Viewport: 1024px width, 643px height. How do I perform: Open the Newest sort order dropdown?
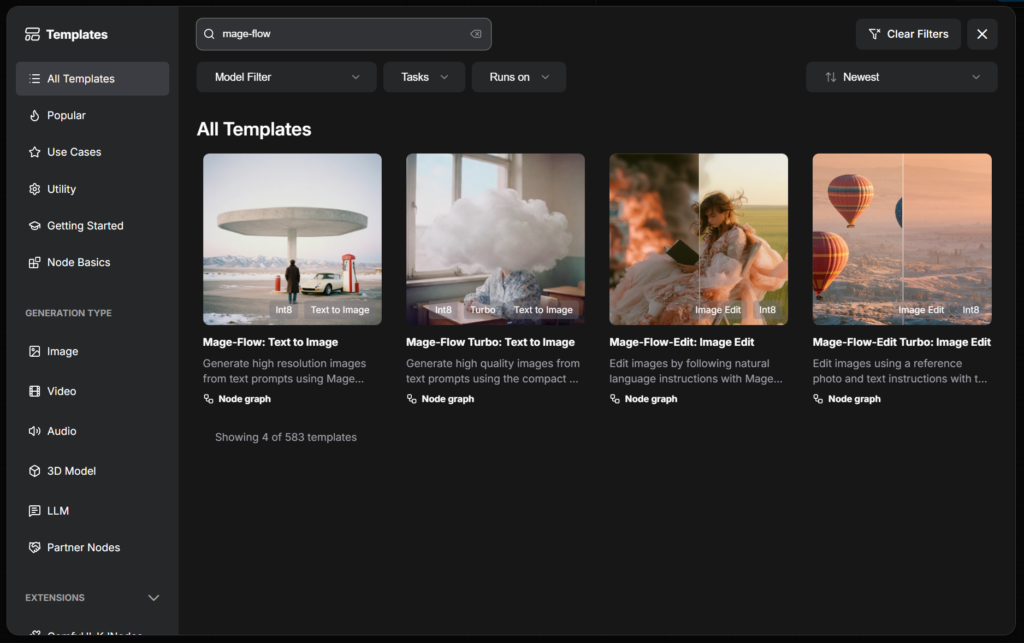click(901, 77)
